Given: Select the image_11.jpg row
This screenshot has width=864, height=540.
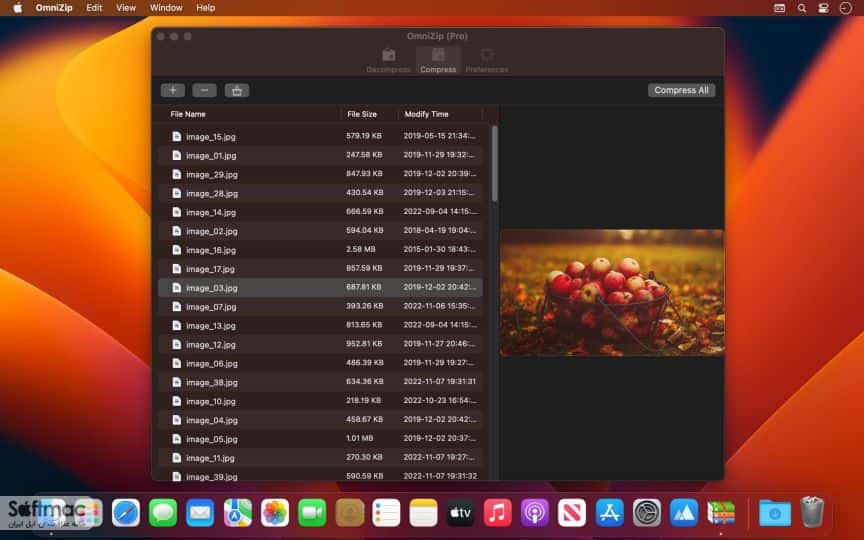Looking at the screenshot, I should point(320,458).
